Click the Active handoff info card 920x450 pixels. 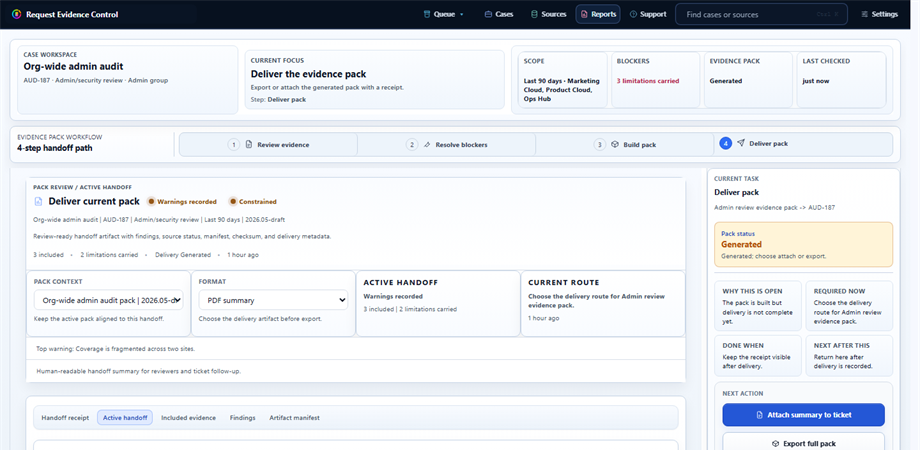(x=438, y=303)
